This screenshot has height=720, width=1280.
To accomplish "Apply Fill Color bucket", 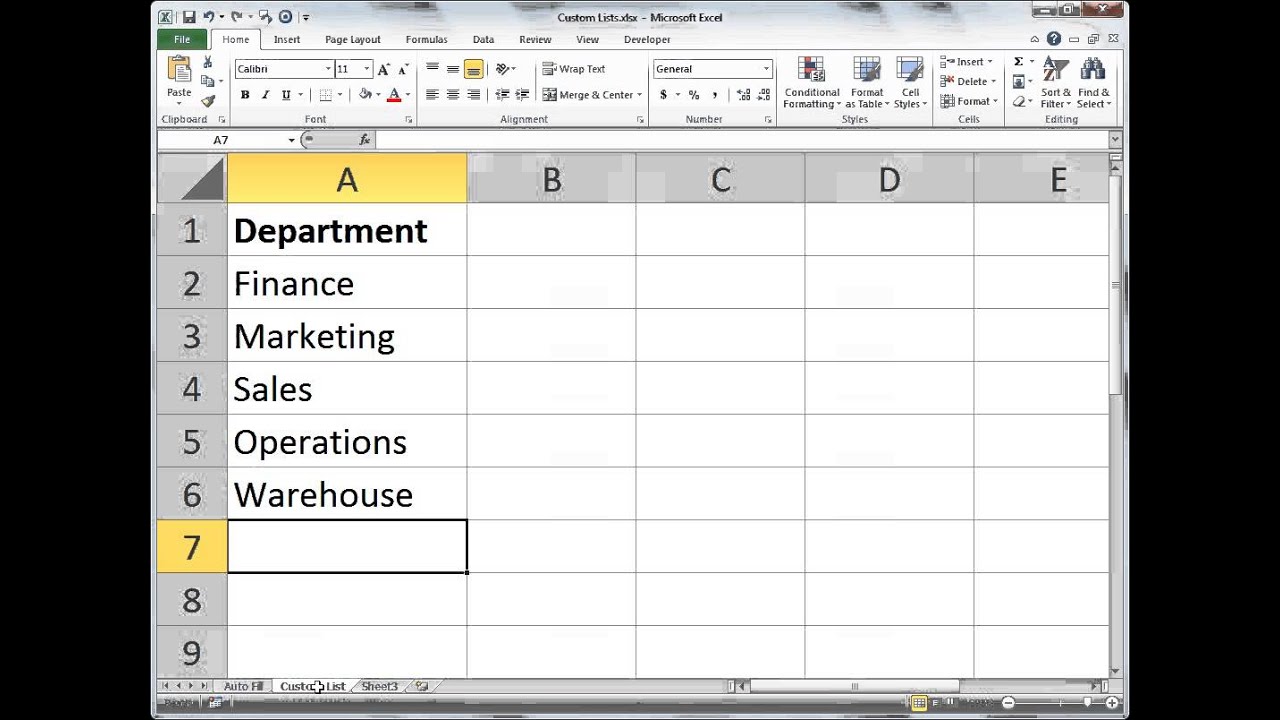I will point(365,95).
